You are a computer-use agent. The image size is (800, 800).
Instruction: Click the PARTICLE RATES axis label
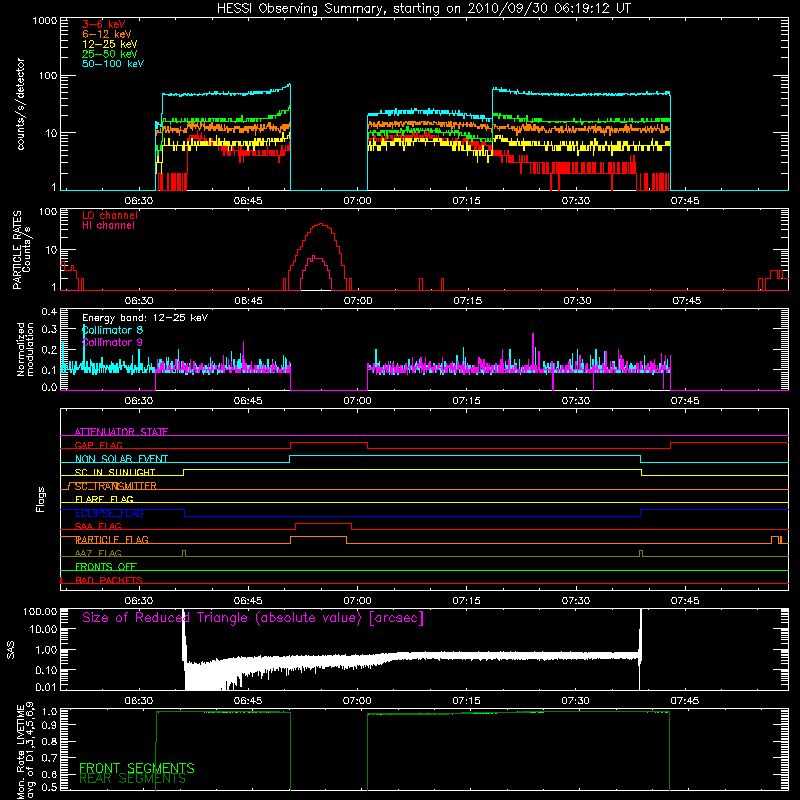click(17, 250)
